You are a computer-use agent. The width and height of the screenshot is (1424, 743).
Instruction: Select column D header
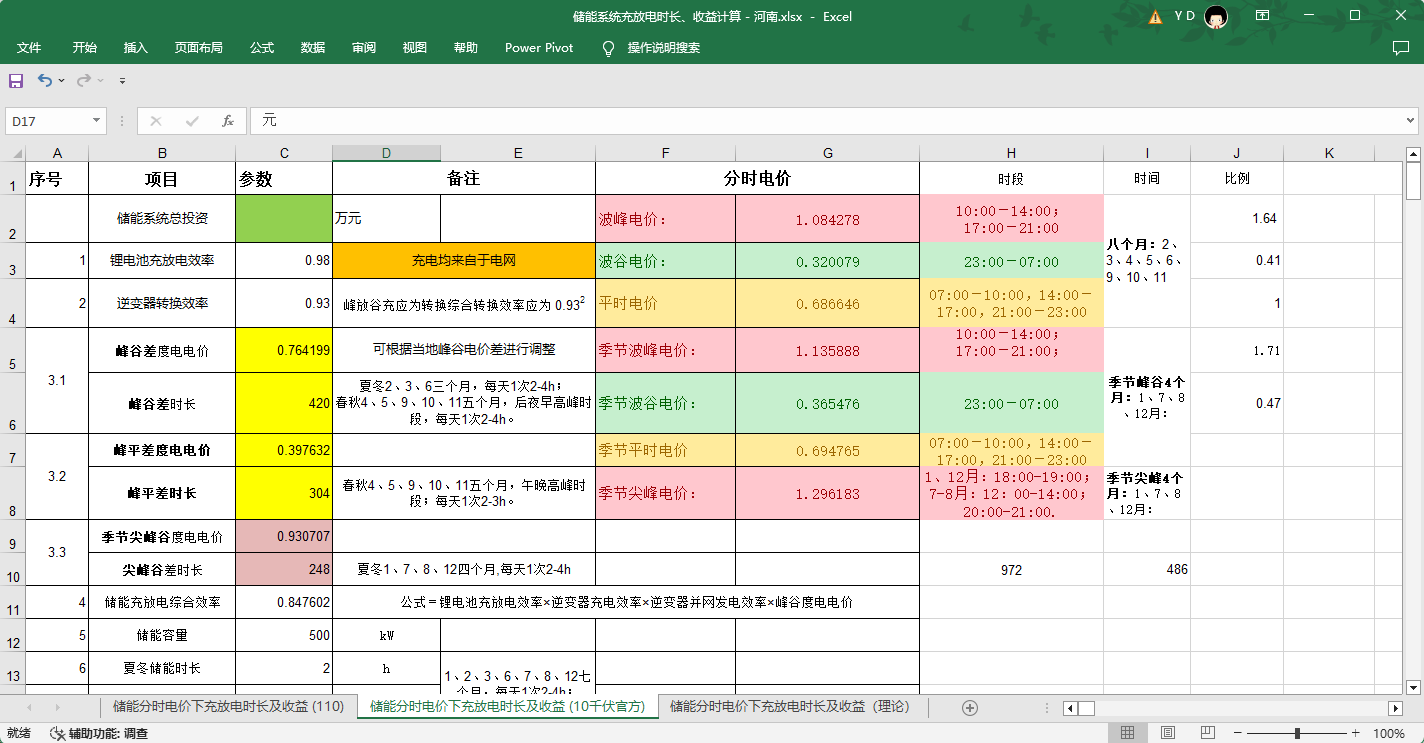[386, 153]
